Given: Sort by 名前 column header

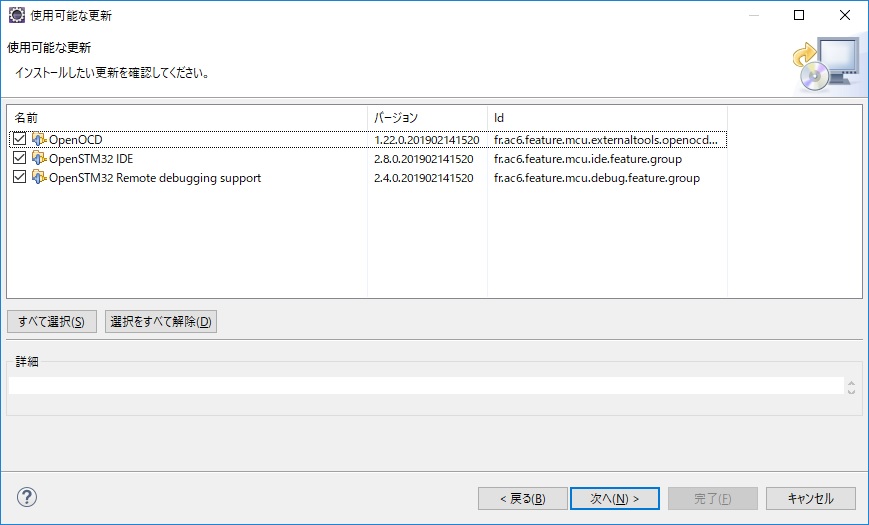Looking at the screenshot, I should [x=187, y=118].
